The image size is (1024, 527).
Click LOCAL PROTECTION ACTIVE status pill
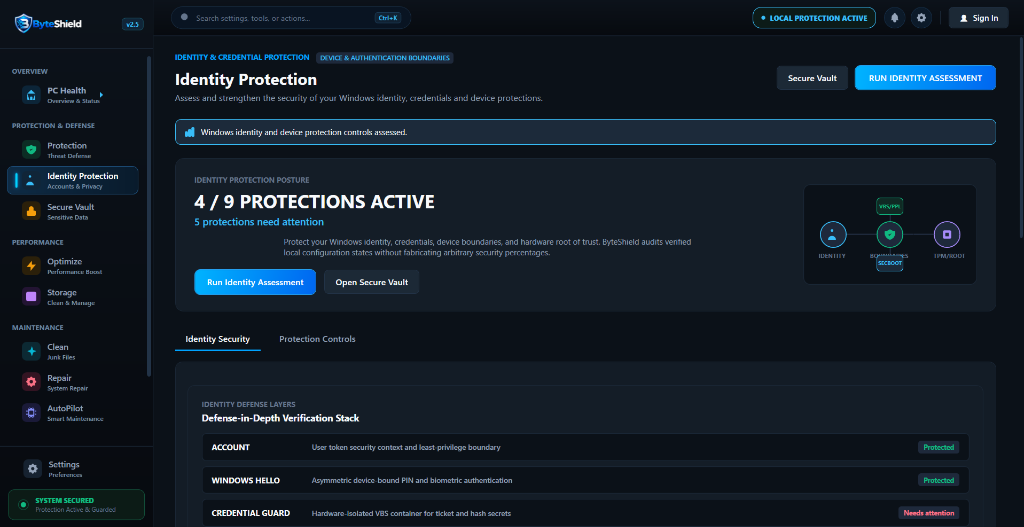click(x=814, y=18)
